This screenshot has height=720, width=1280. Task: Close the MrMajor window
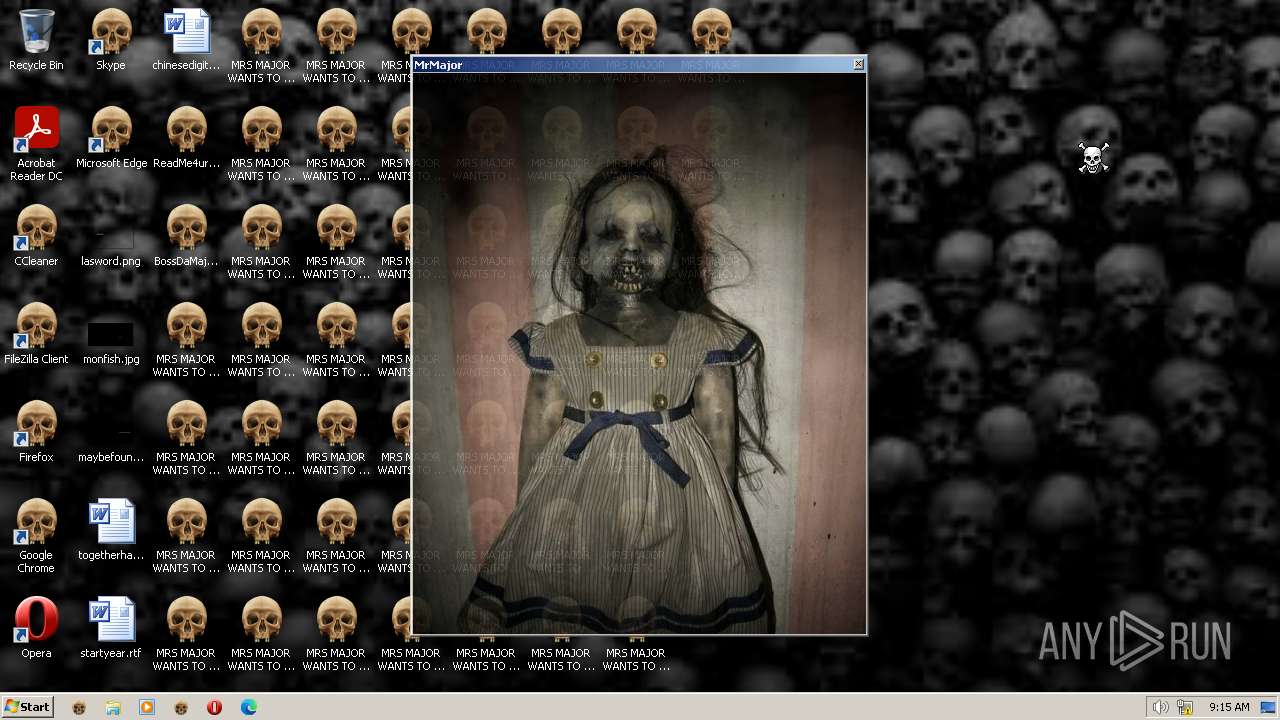click(858, 64)
